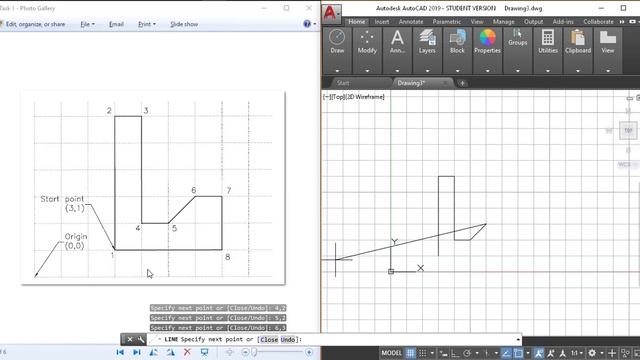Screen dimensions: 640x360
Task: Expand the Properties panel dropdown arrow
Action: 487,71
